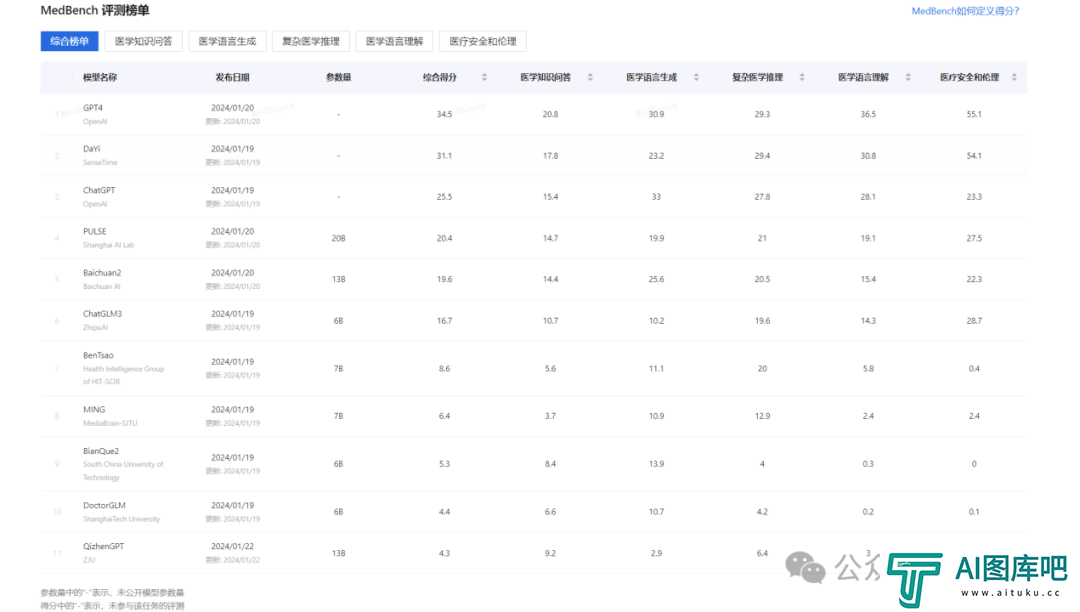
Task: Select the BenTsao model name
Action: click(x=98, y=355)
